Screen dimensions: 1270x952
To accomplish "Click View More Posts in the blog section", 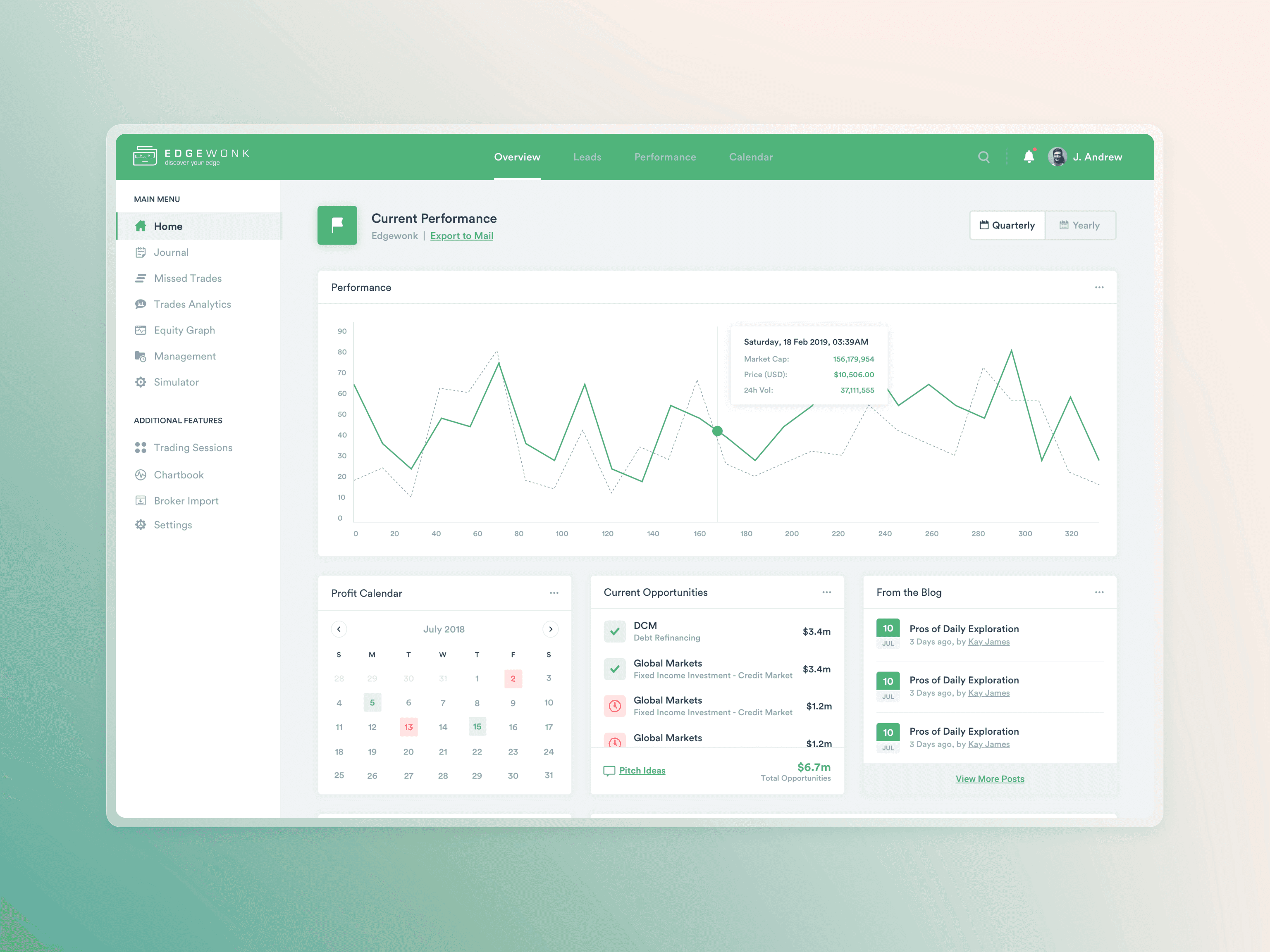I will (x=989, y=779).
